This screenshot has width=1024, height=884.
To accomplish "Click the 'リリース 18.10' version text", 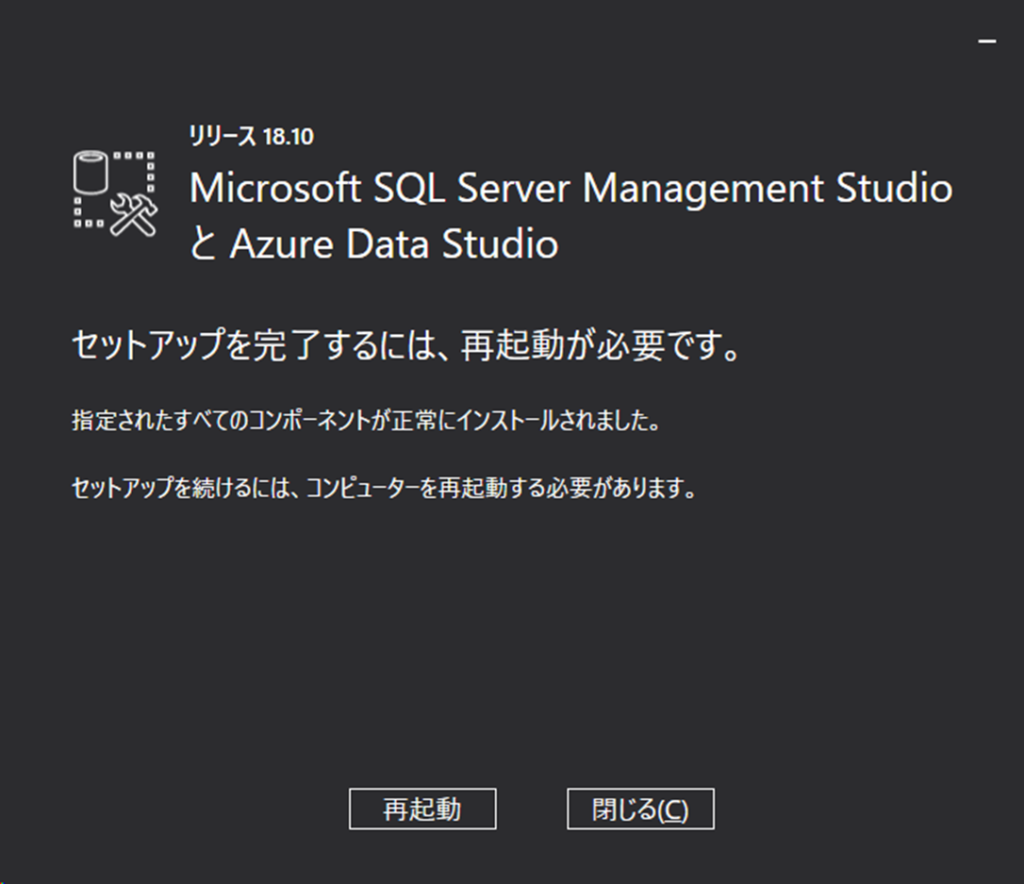I will tap(251, 136).
